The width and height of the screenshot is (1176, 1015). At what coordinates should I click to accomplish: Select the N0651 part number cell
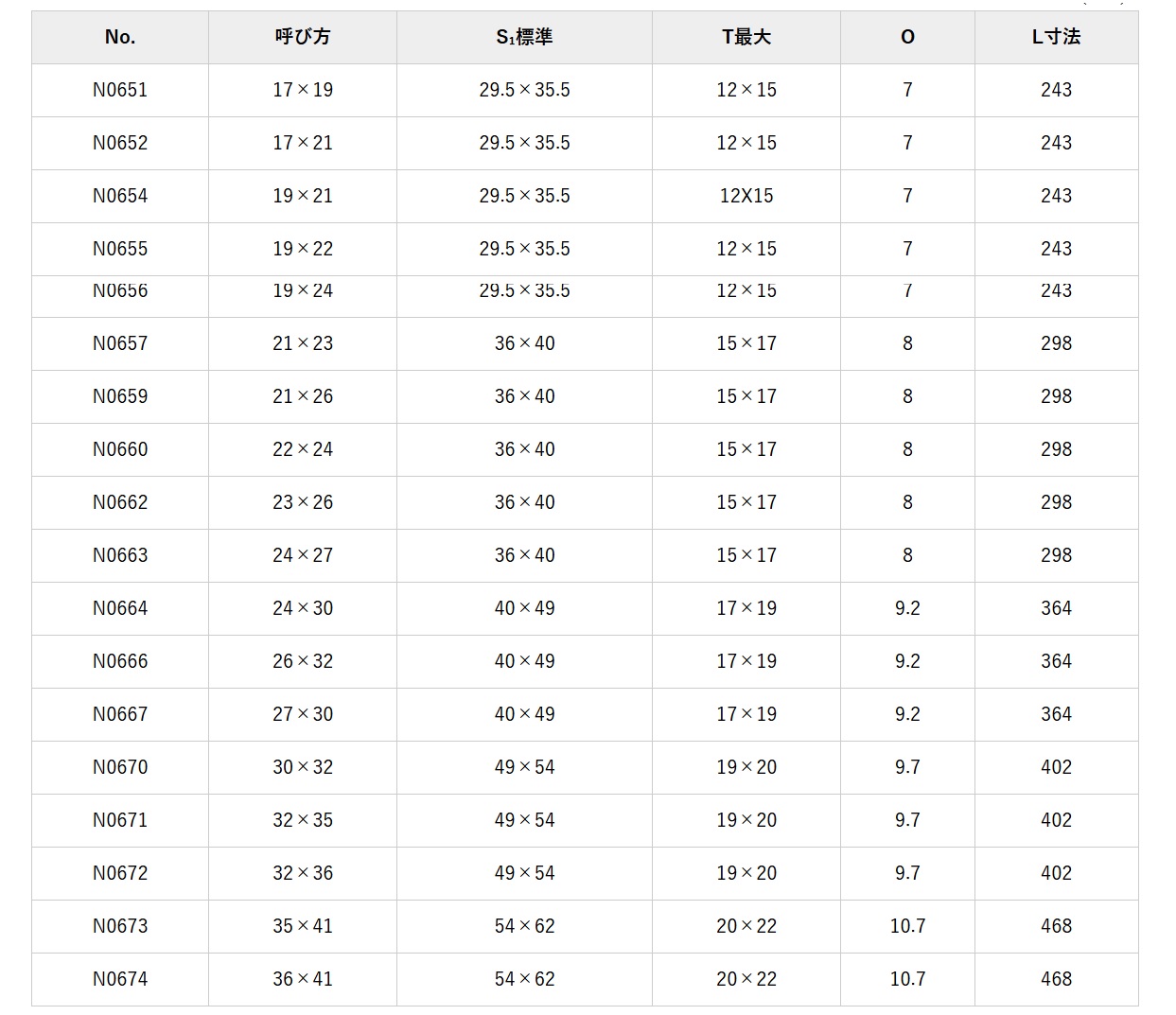coord(120,90)
